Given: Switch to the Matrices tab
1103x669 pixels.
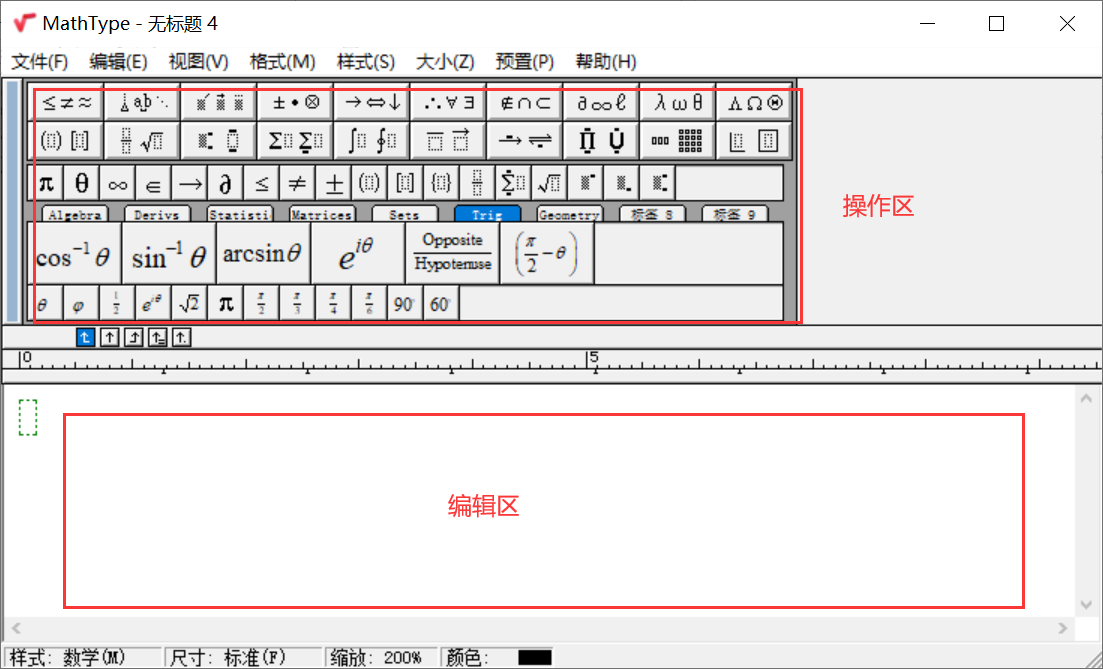Looking at the screenshot, I should click(x=321, y=215).
